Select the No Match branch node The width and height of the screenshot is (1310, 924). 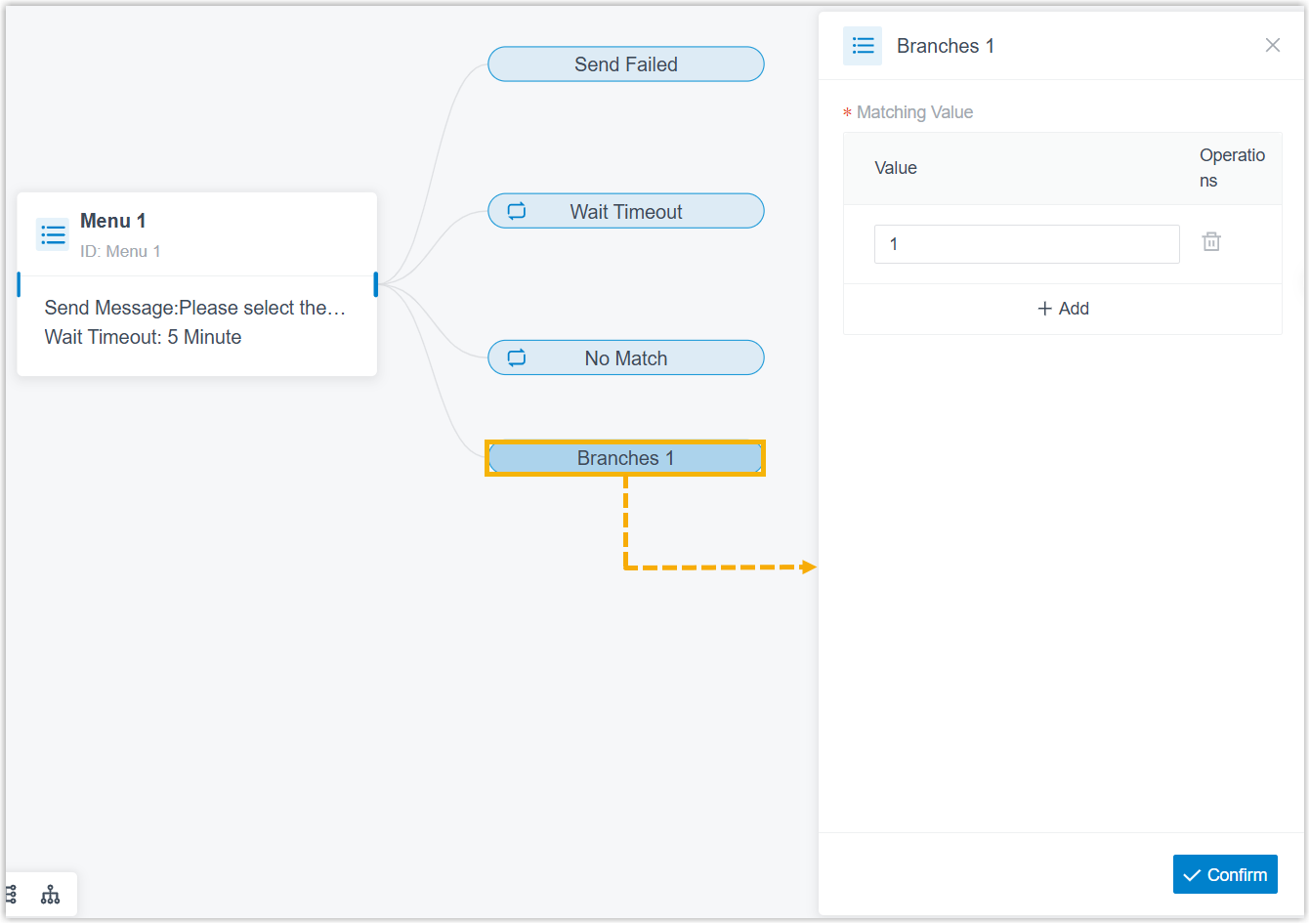tap(626, 357)
